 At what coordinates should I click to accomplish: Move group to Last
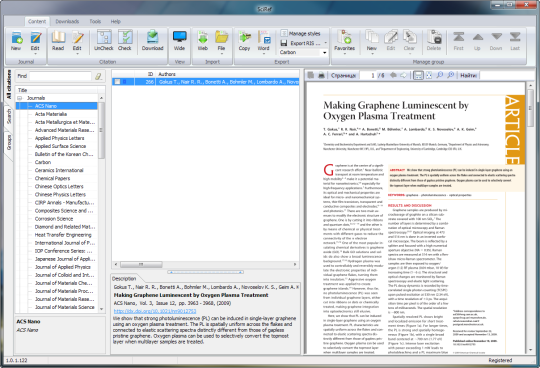[x=515, y=41]
